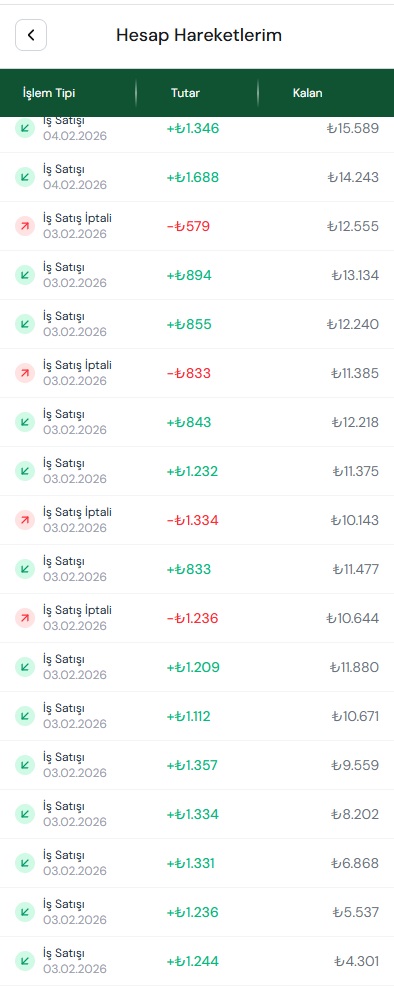
Task: Click the ₺8.202 remaining balance value
Action: pos(355,814)
